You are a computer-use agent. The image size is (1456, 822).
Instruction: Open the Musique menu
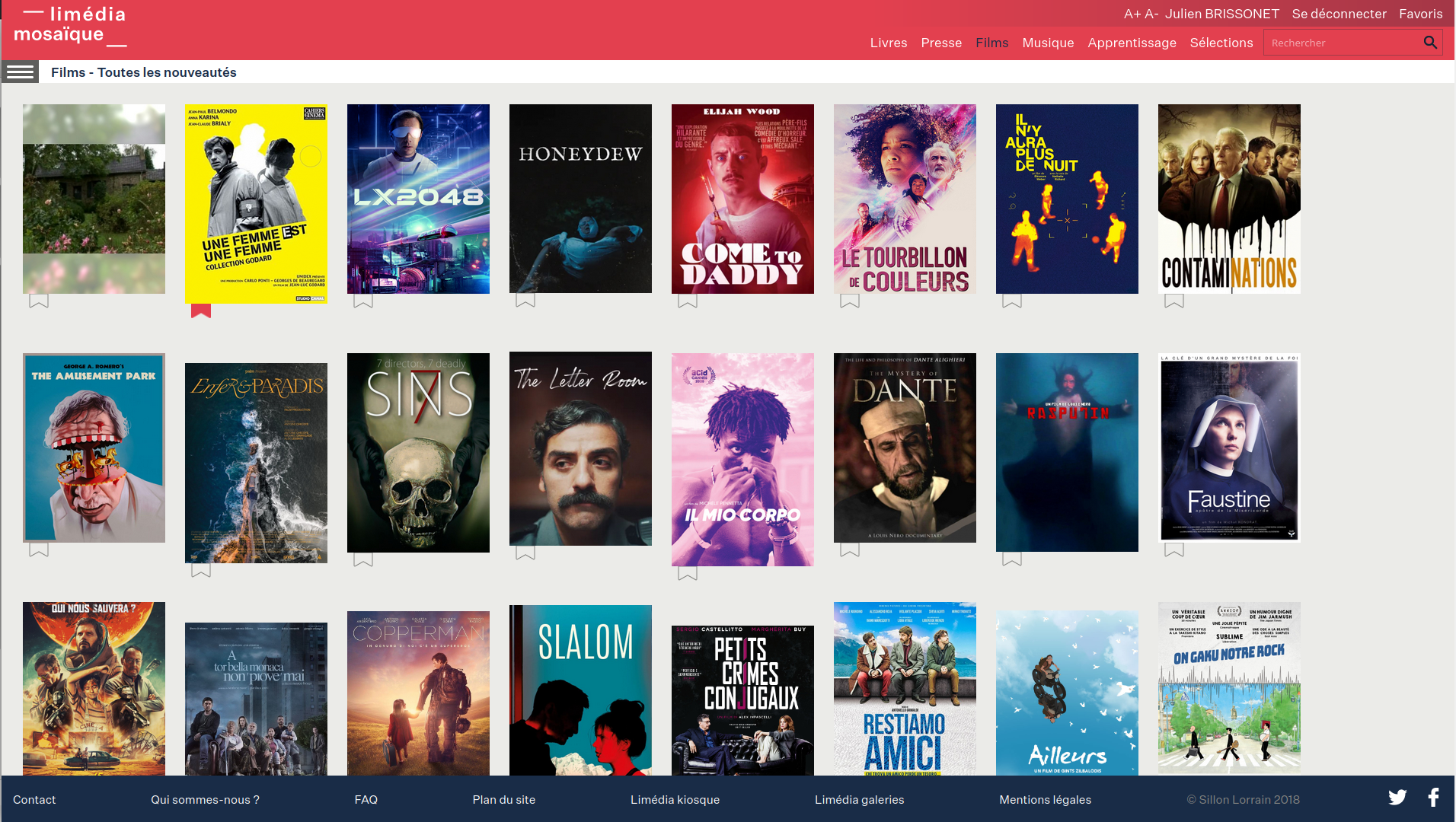(1048, 43)
